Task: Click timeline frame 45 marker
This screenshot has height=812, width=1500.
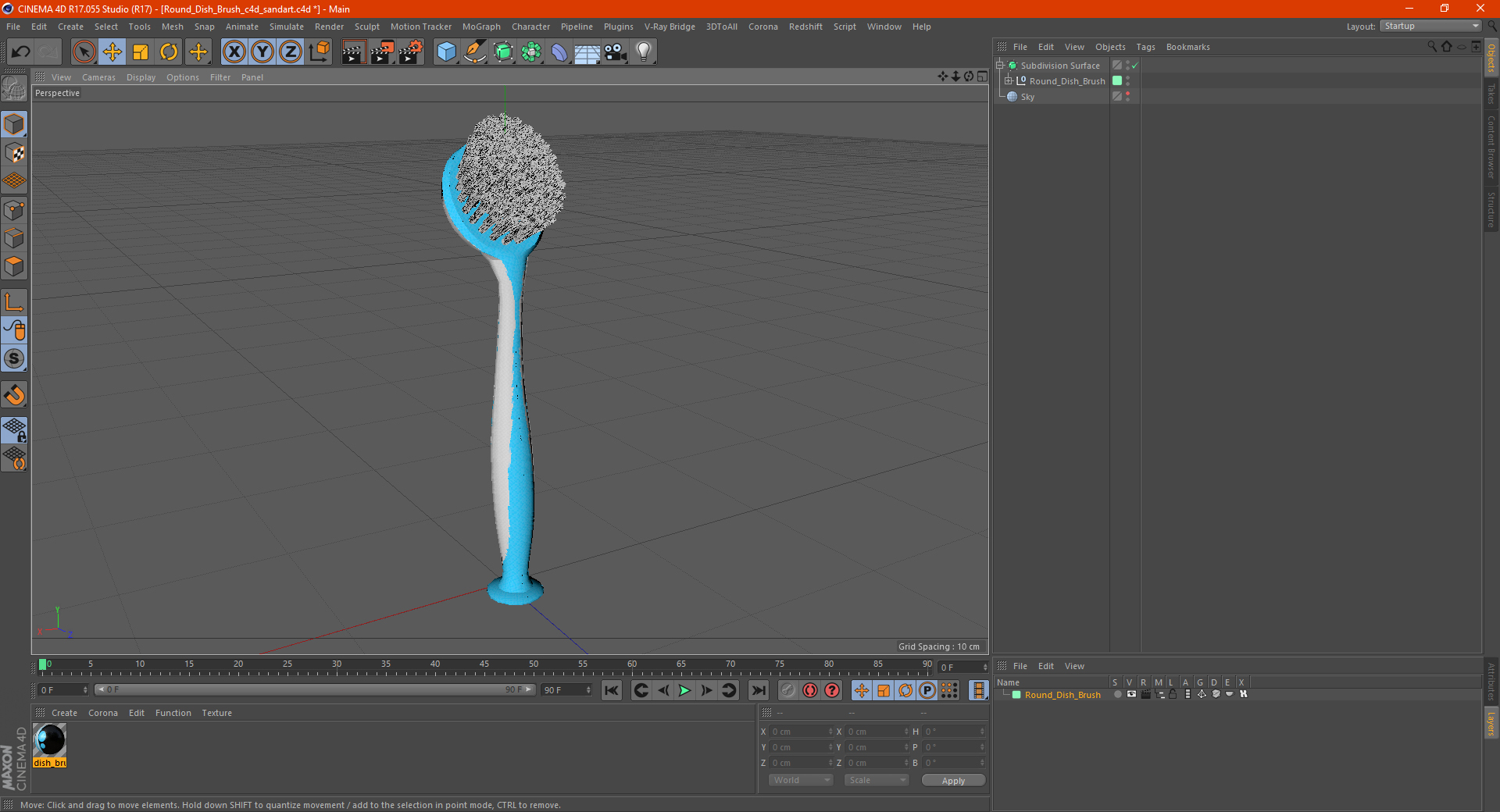Action: coord(484,666)
